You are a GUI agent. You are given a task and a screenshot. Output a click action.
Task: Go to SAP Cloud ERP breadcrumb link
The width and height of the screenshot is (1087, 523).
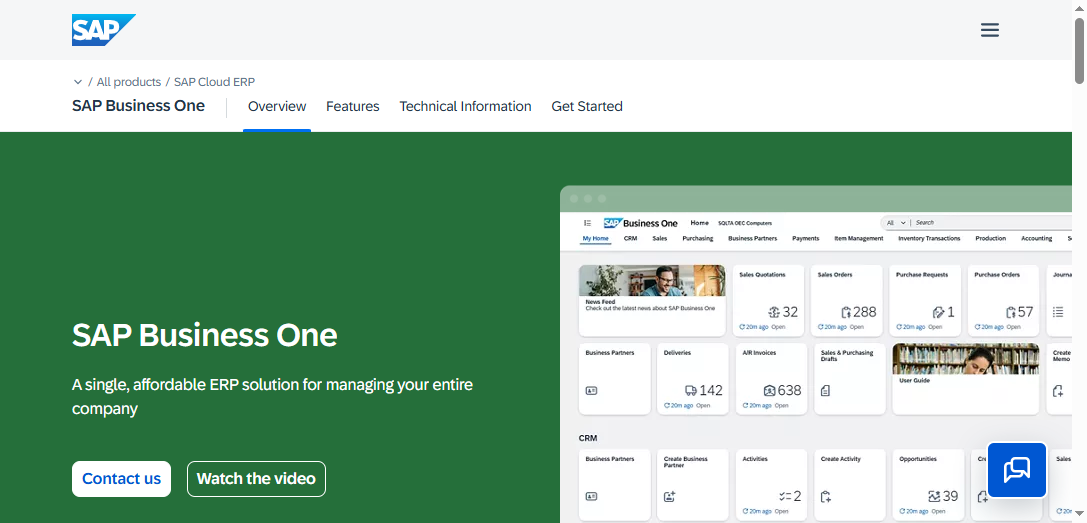214,82
